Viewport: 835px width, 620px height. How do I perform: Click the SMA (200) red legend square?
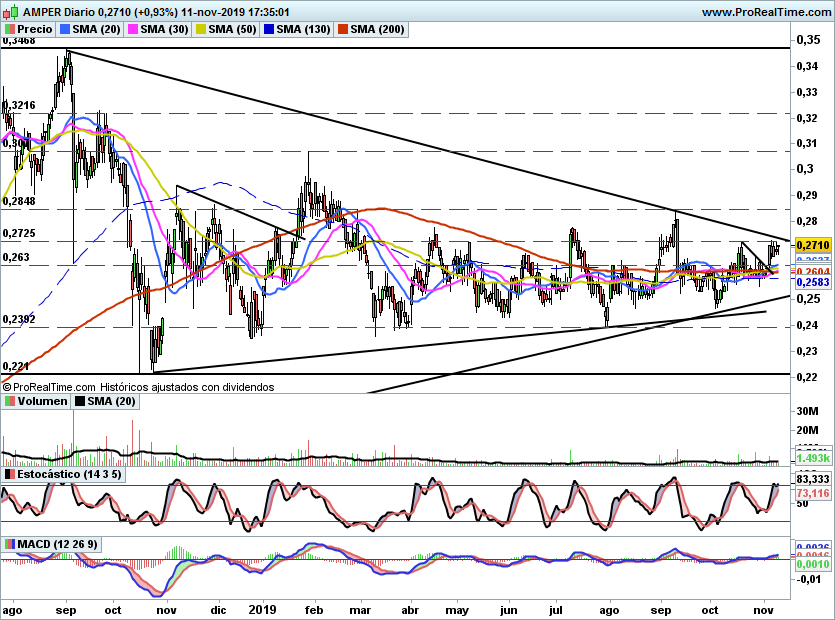[342, 29]
